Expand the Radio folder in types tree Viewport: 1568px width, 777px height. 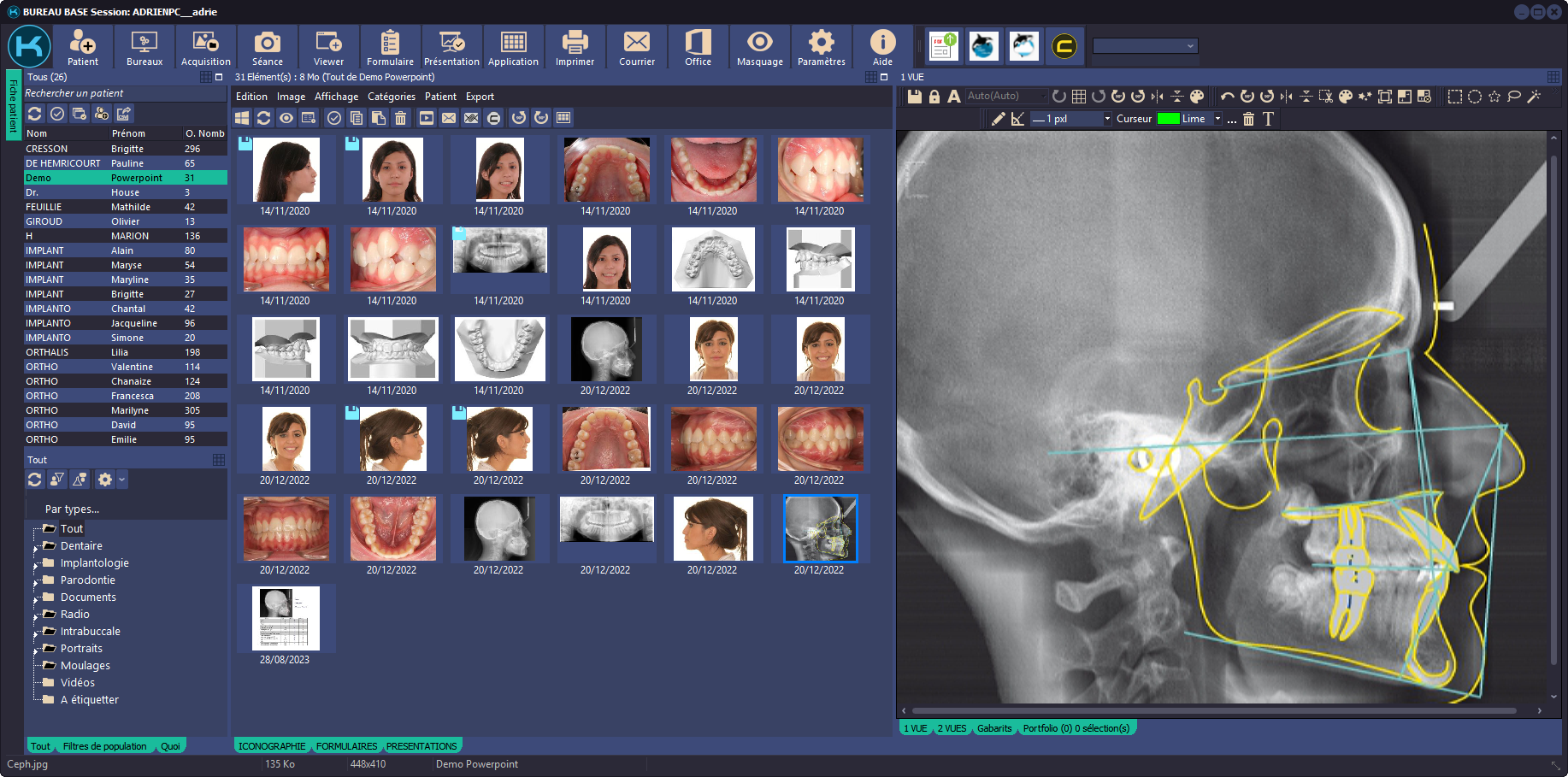coord(36,615)
